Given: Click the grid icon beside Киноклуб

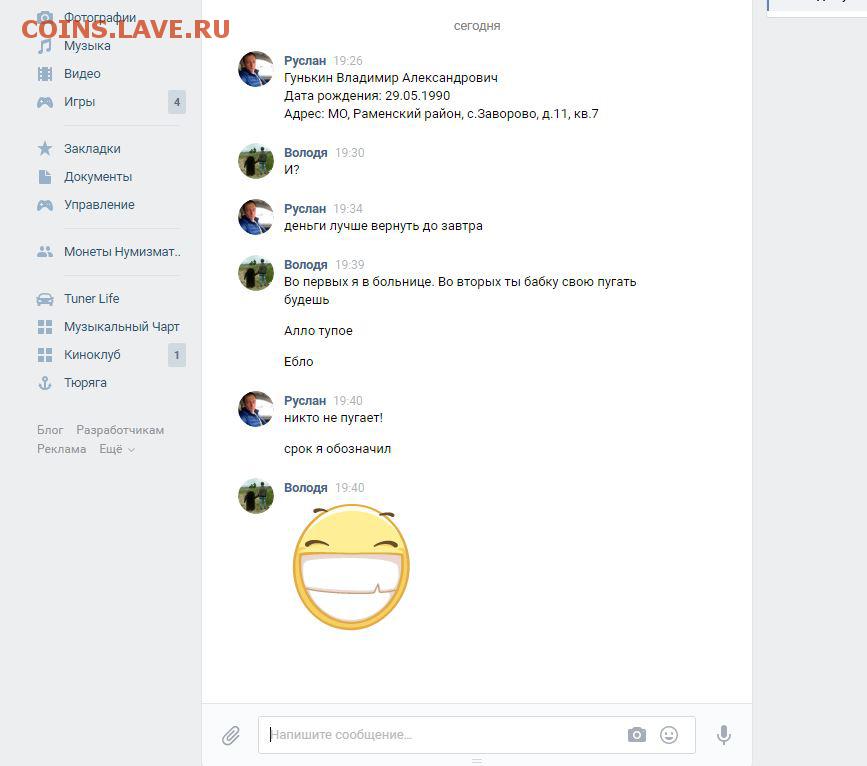Looking at the screenshot, I should pos(45,355).
